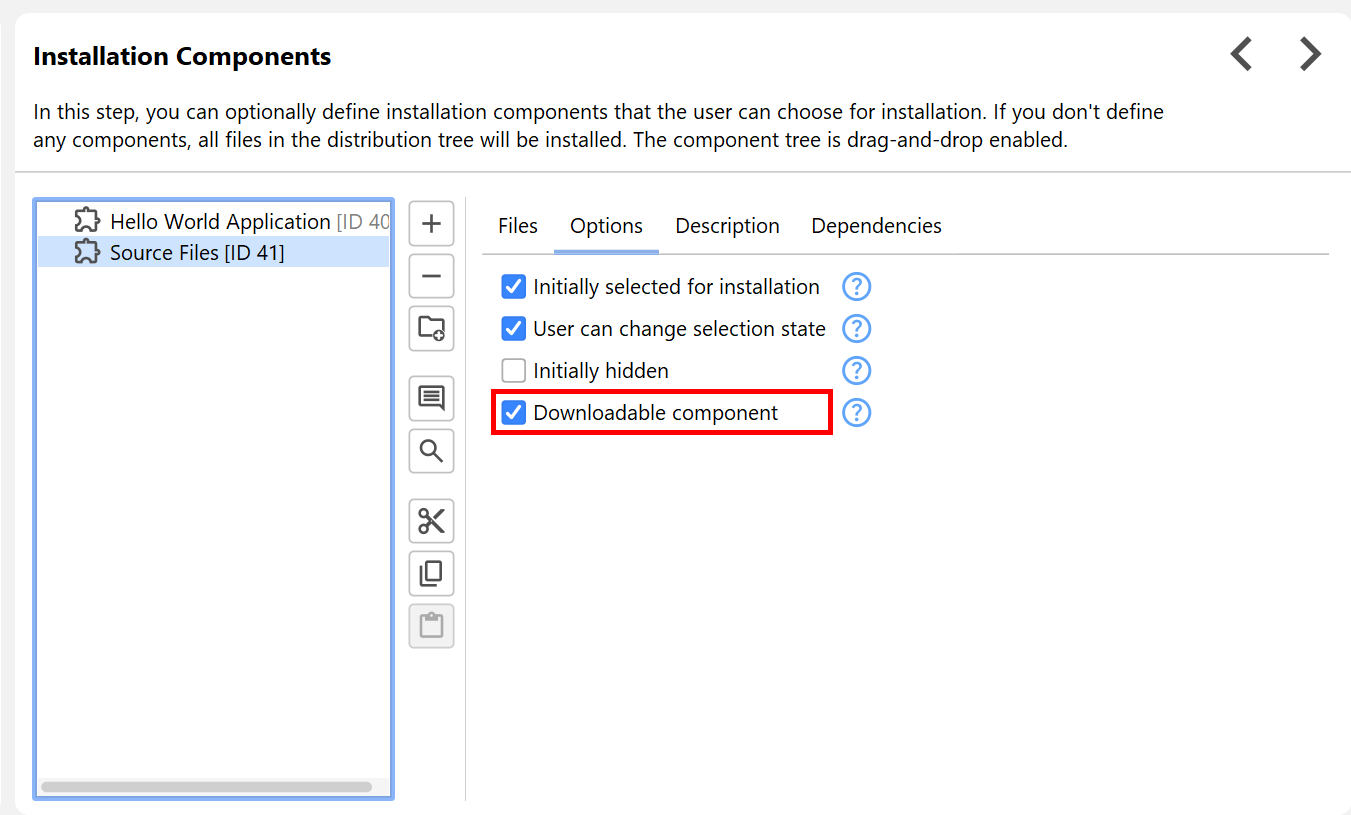Open the Dependencies tab
The image size is (1351, 815).
pyautogui.click(x=876, y=226)
